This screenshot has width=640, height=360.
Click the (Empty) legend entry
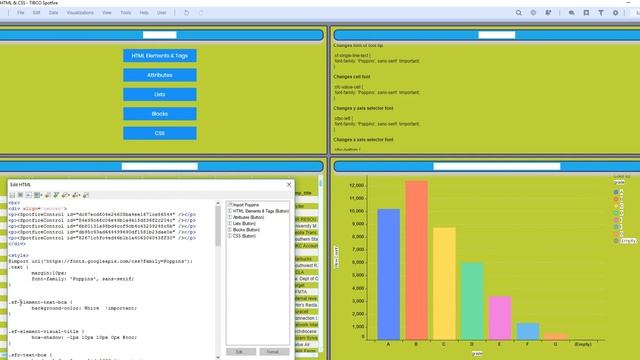[x=625, y=241]
